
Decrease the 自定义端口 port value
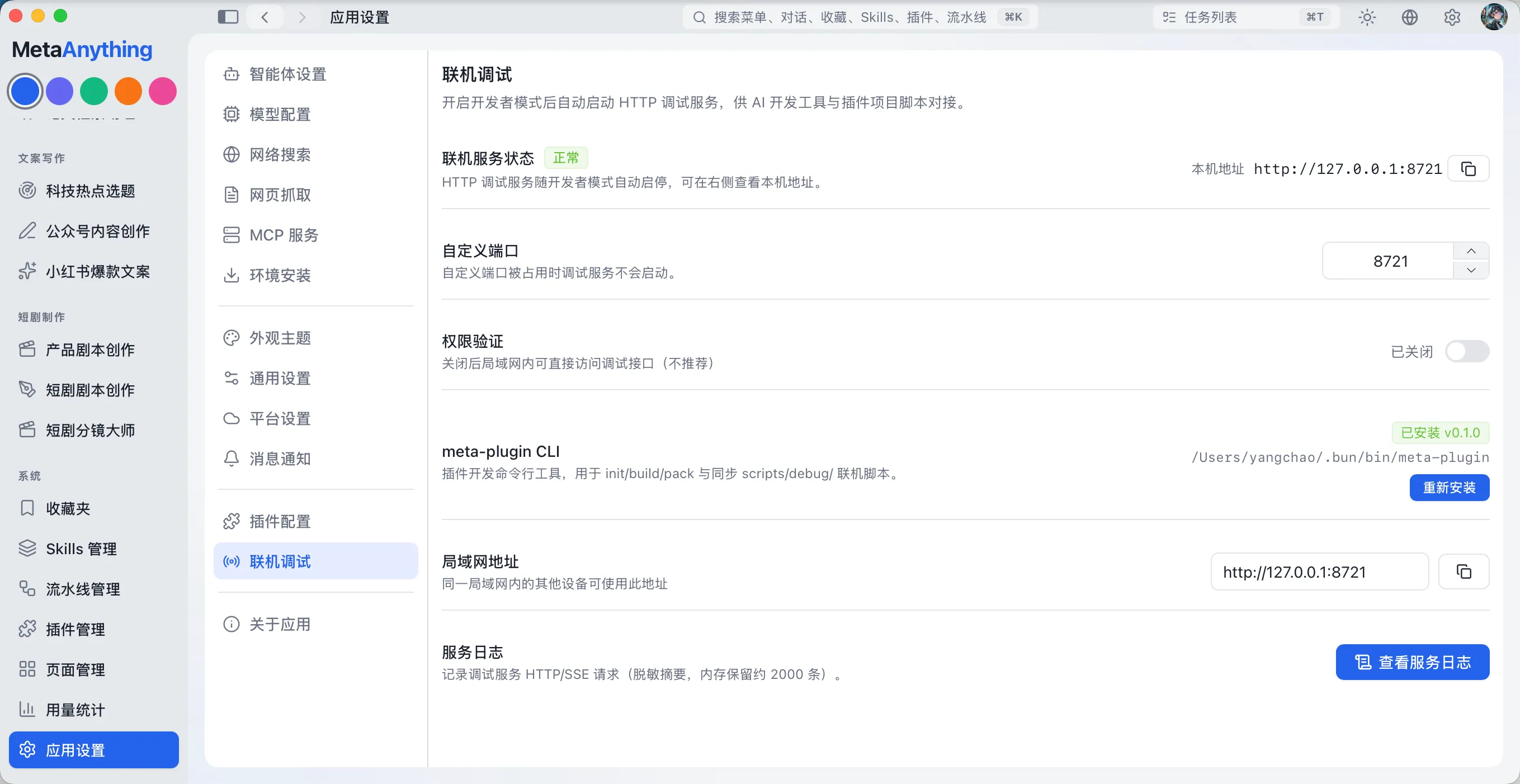(x=1471, y=270)
